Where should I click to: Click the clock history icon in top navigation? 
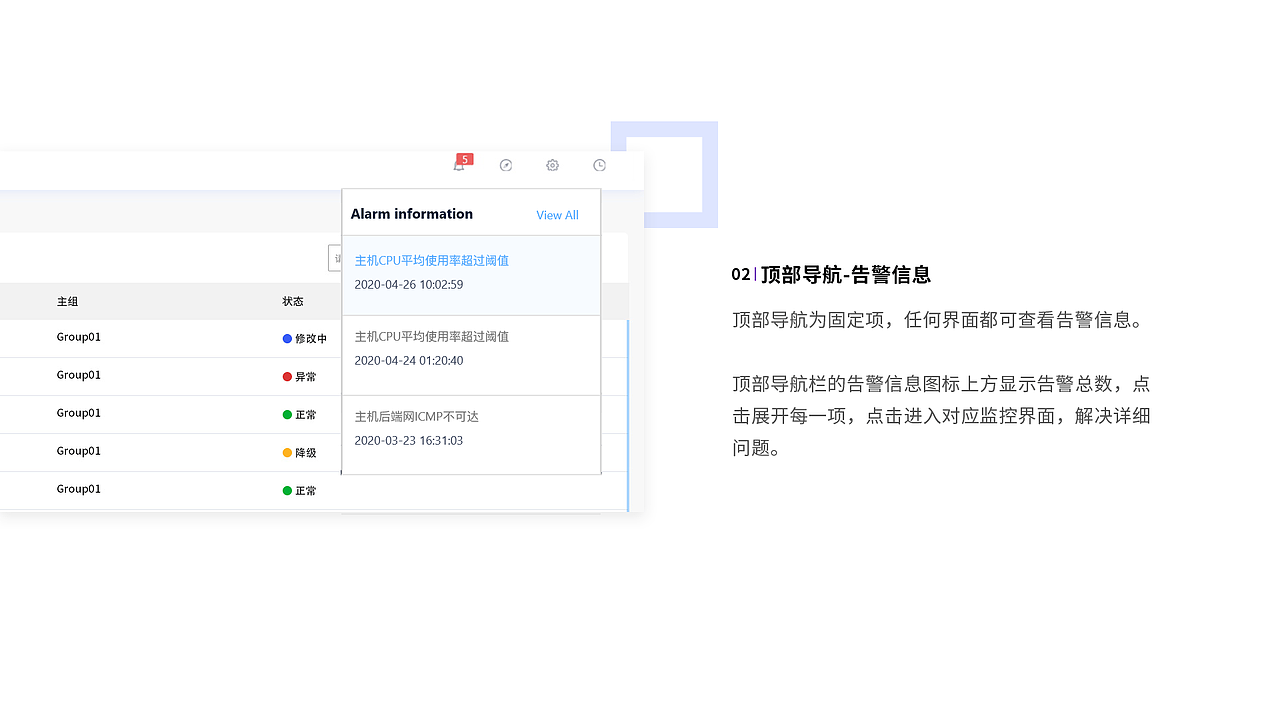tap(599, 165)
